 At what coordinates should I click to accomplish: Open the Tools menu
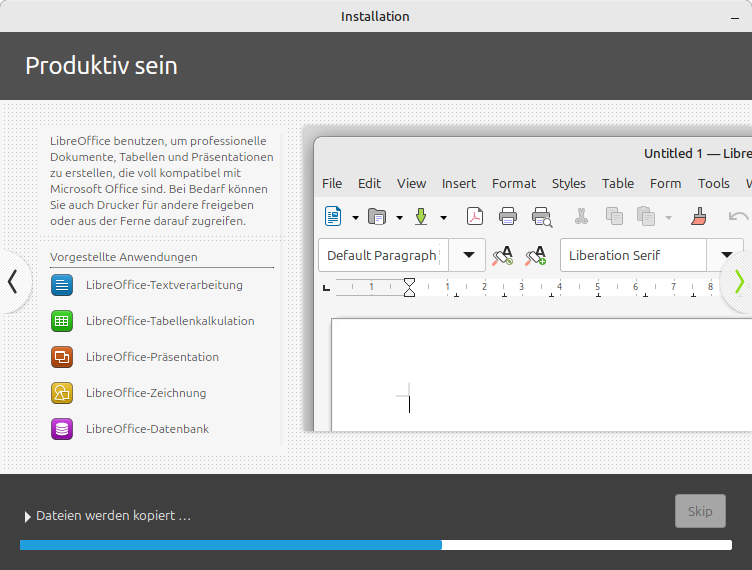(714, 184)
